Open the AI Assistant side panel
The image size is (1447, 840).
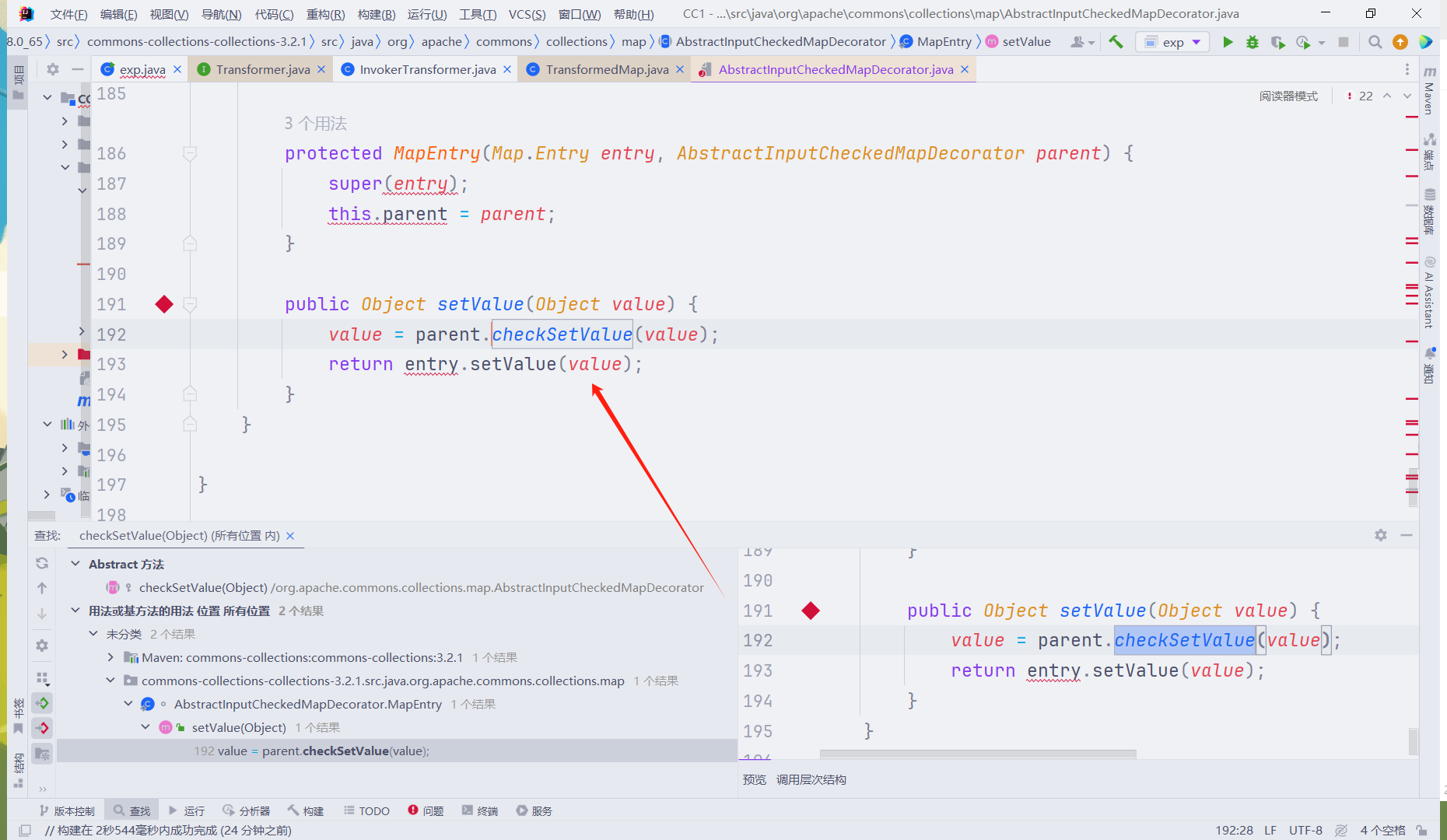pyautogui.click(x=1430, y=292)
